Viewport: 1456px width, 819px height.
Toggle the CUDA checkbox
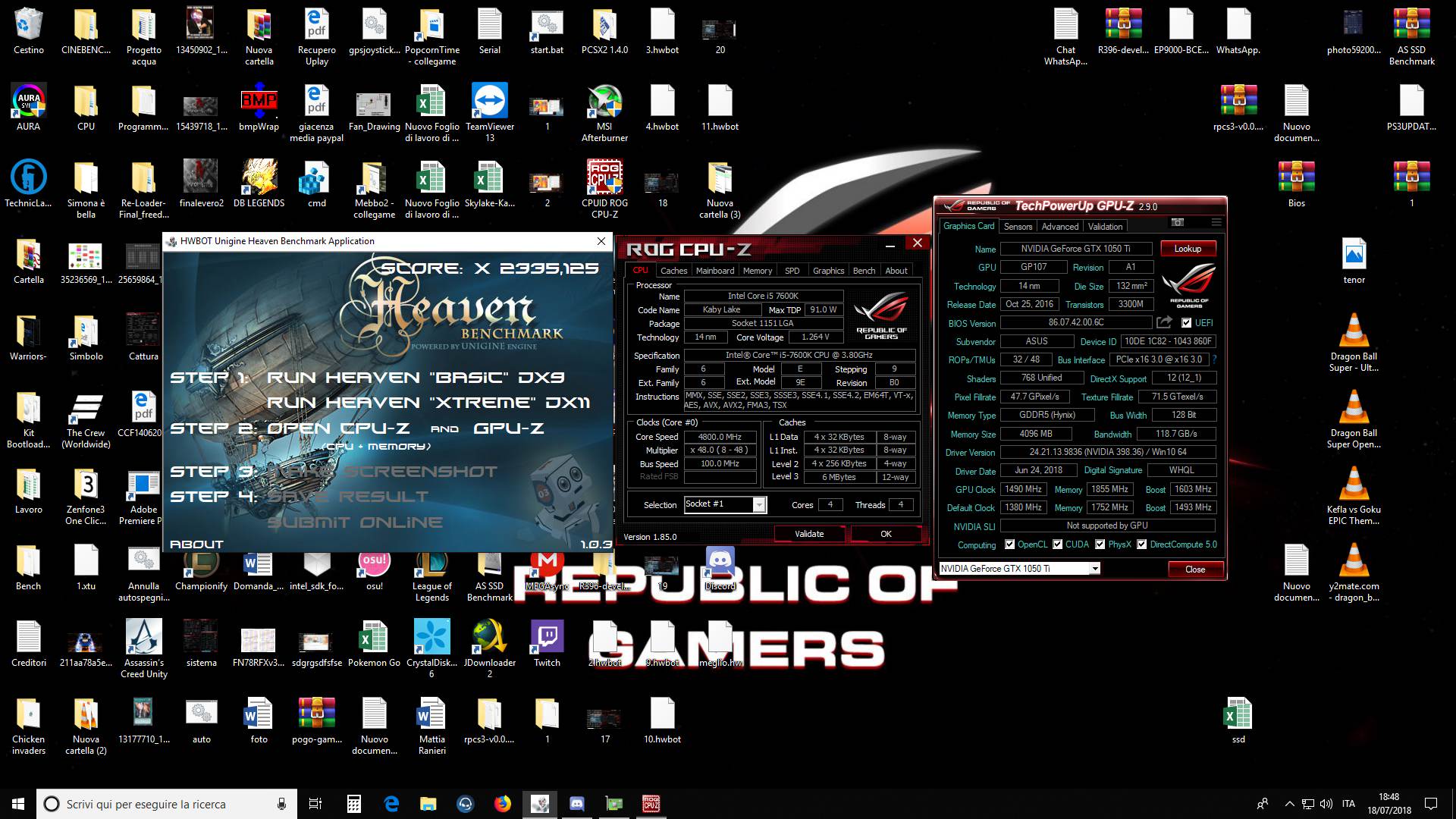click(1057, 544)
